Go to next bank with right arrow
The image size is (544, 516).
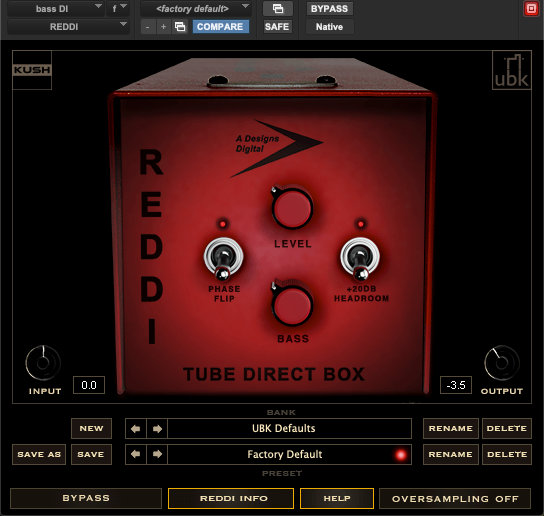pyautogui.click(x=157, y=429)
